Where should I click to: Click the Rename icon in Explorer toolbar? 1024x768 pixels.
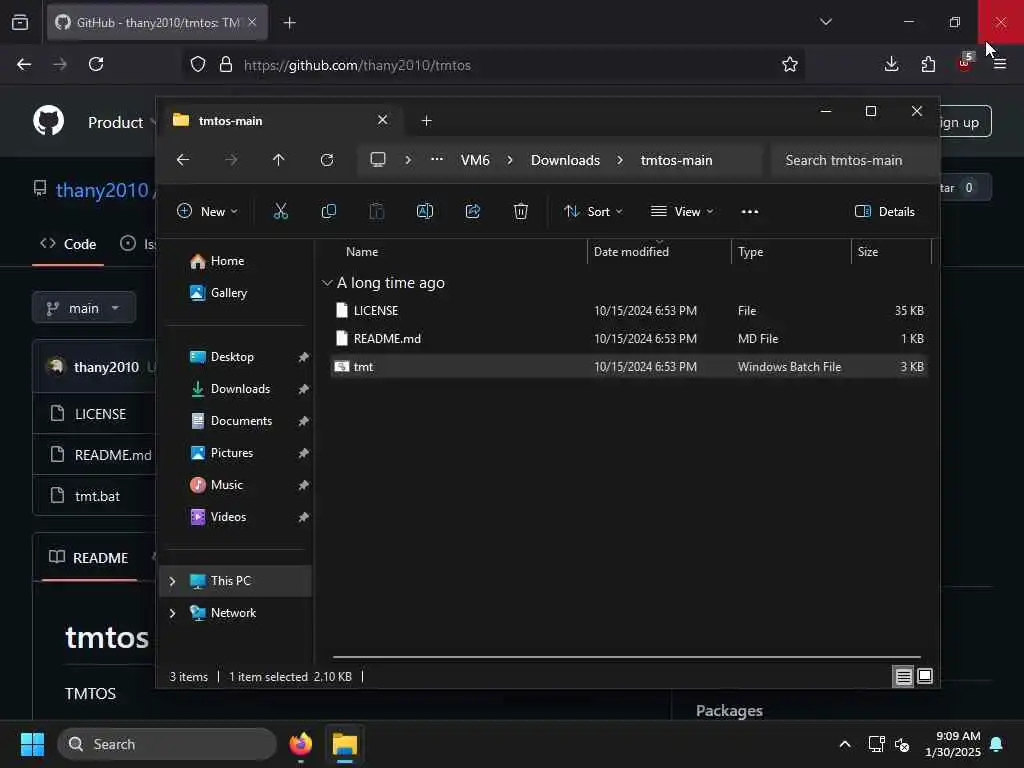[x=424, y=211]
